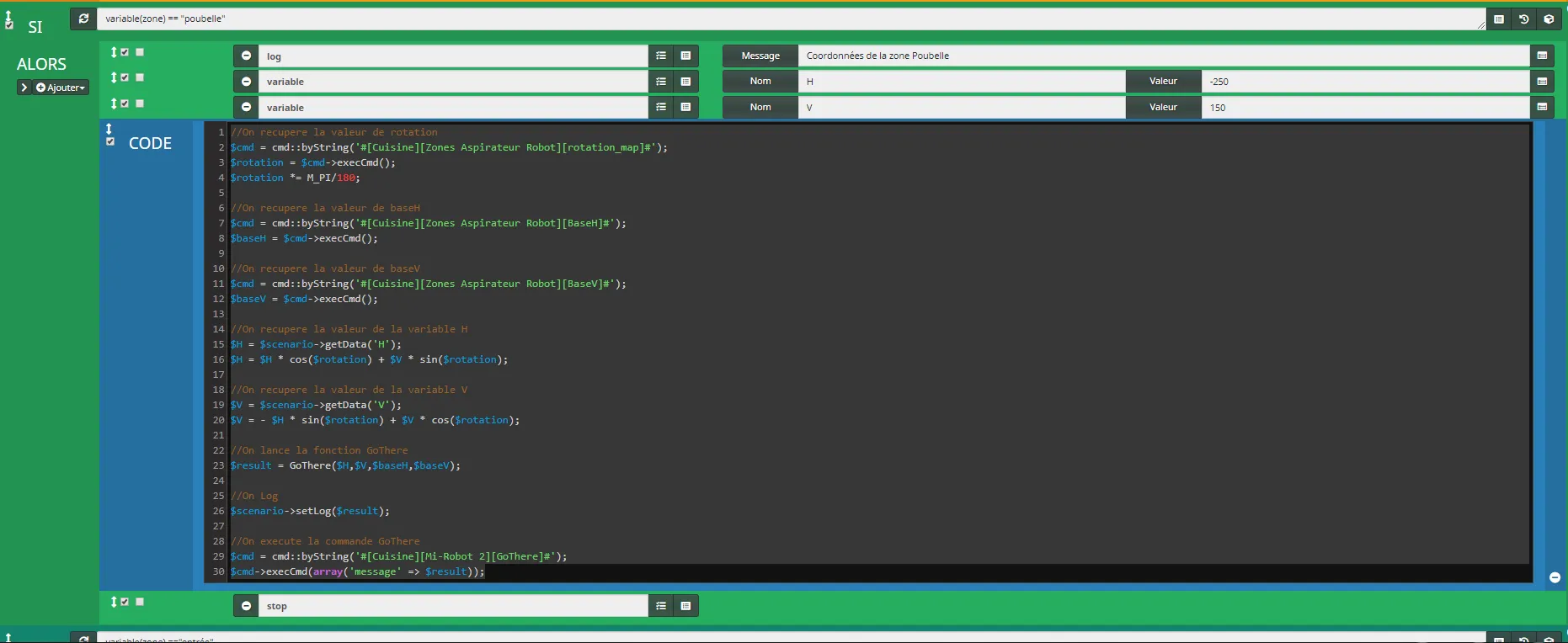Image resolution: width=1568 pixels, height=643 pixels.
Task: Click the Valeur field containing -250
Action: click(x=1365, y=82)
